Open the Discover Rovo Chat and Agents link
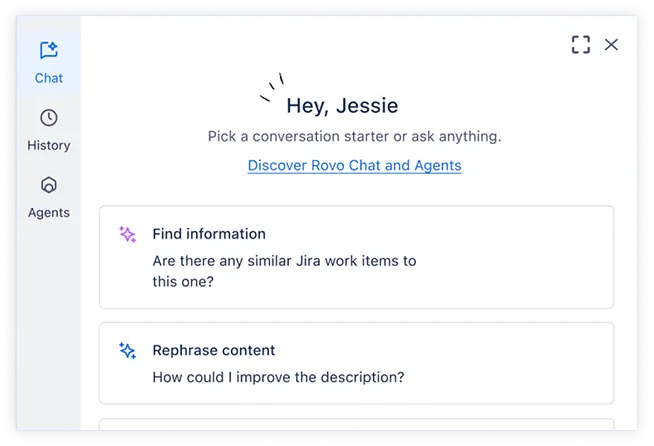 click(x=354, y=165)
